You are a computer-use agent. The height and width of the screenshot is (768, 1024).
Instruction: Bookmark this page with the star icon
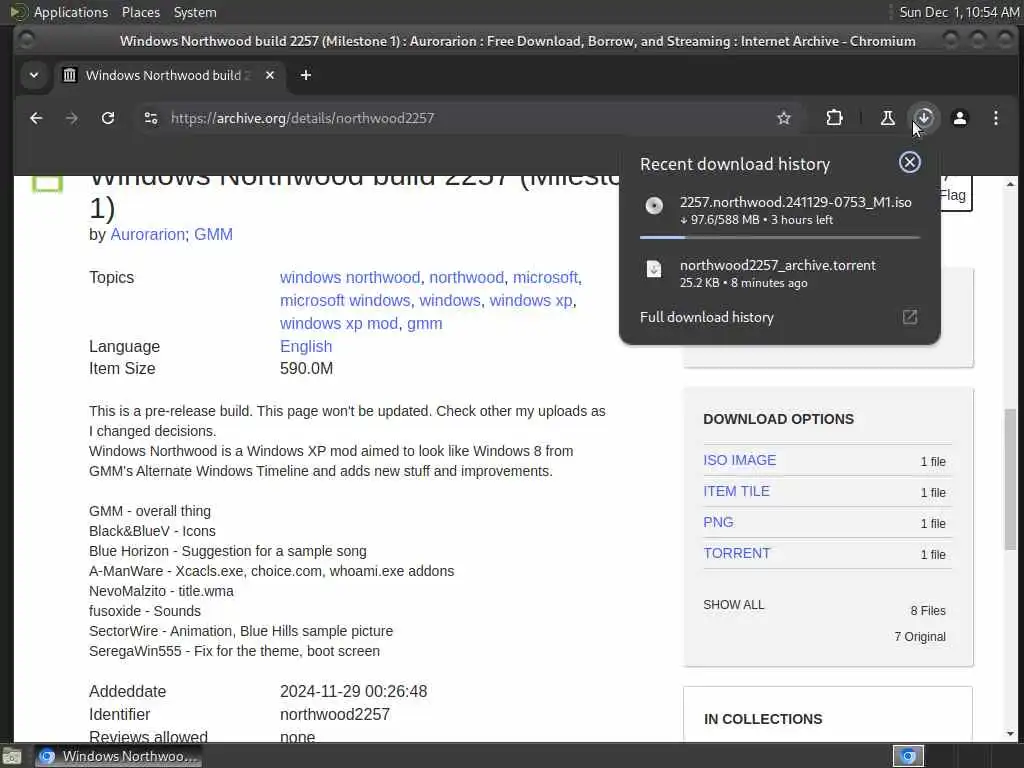tap(784, 118)
